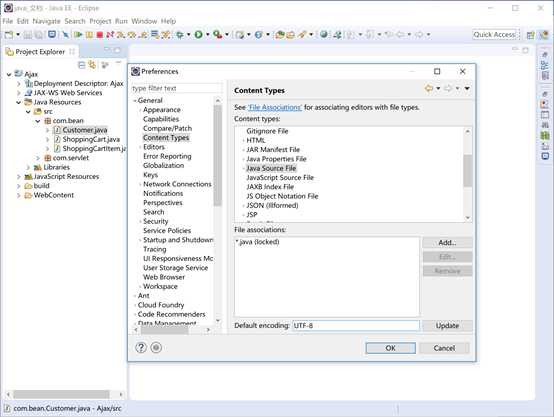The width and height of the screenshot is (554, 417).
Task: Click the New wizard toolbar icon
Action: 8,35
